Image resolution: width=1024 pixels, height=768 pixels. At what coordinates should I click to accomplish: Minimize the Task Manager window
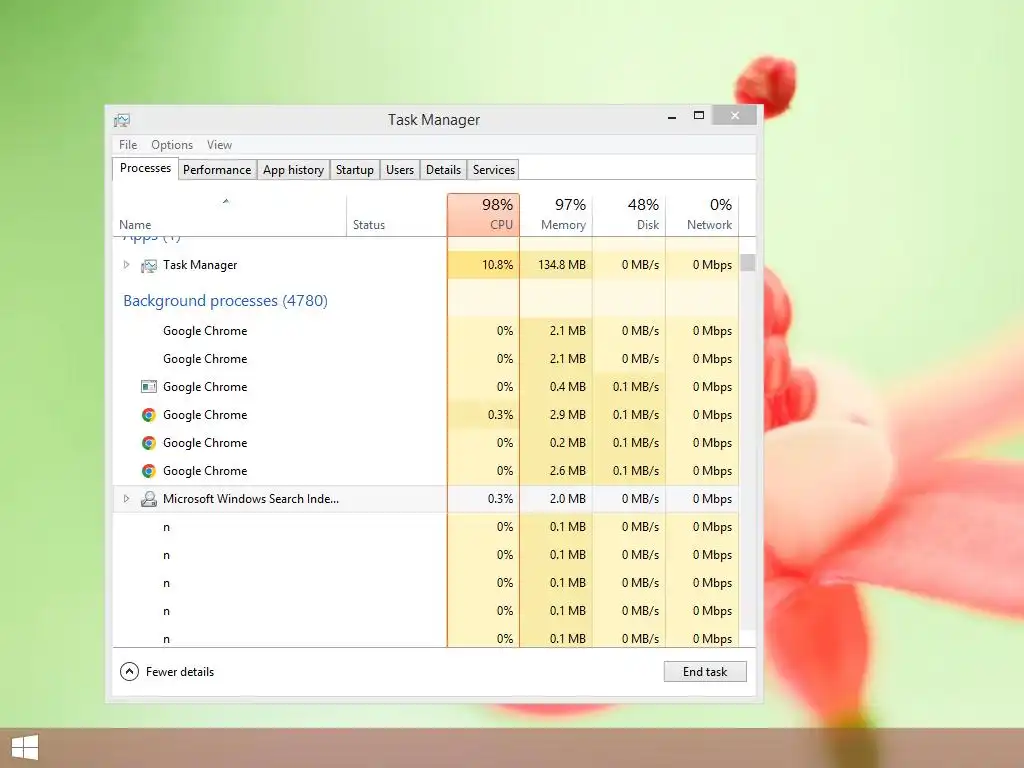coord(672,116)
